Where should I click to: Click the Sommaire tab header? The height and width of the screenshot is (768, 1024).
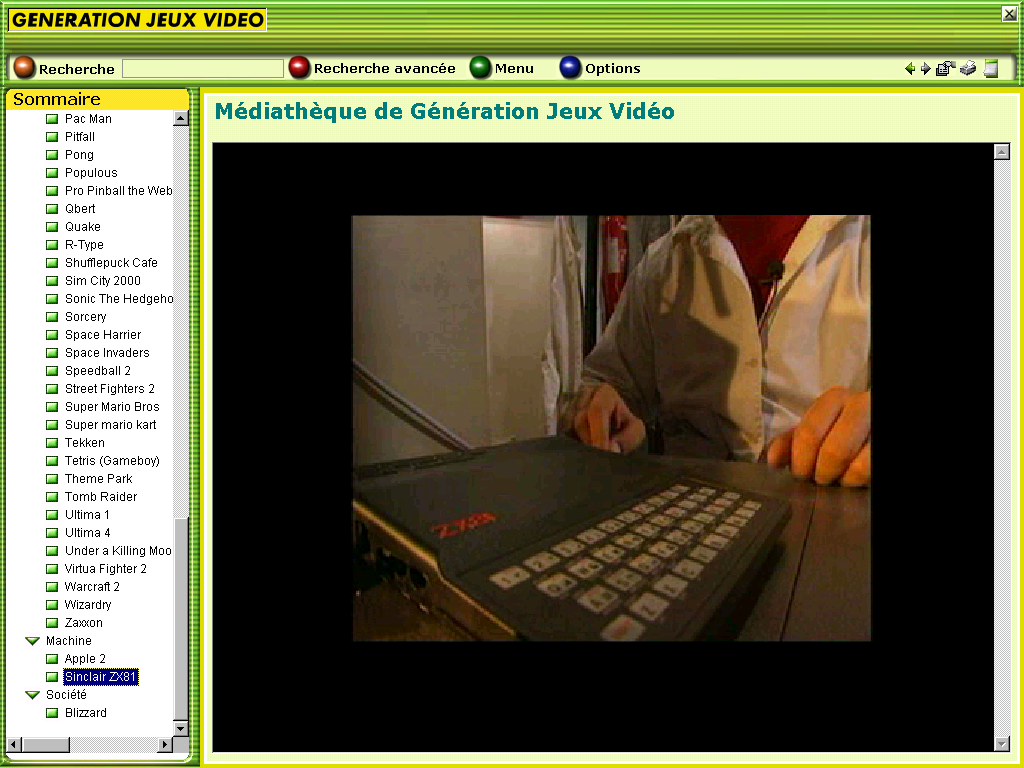click(57, 99)
